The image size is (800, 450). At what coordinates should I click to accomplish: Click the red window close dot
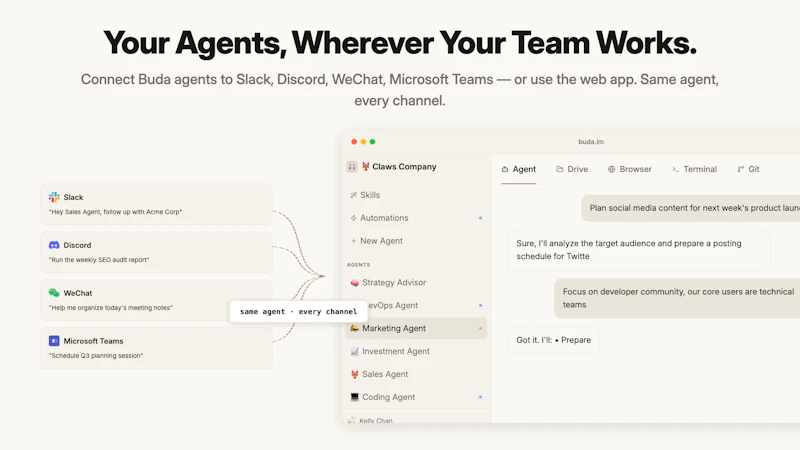354,142
